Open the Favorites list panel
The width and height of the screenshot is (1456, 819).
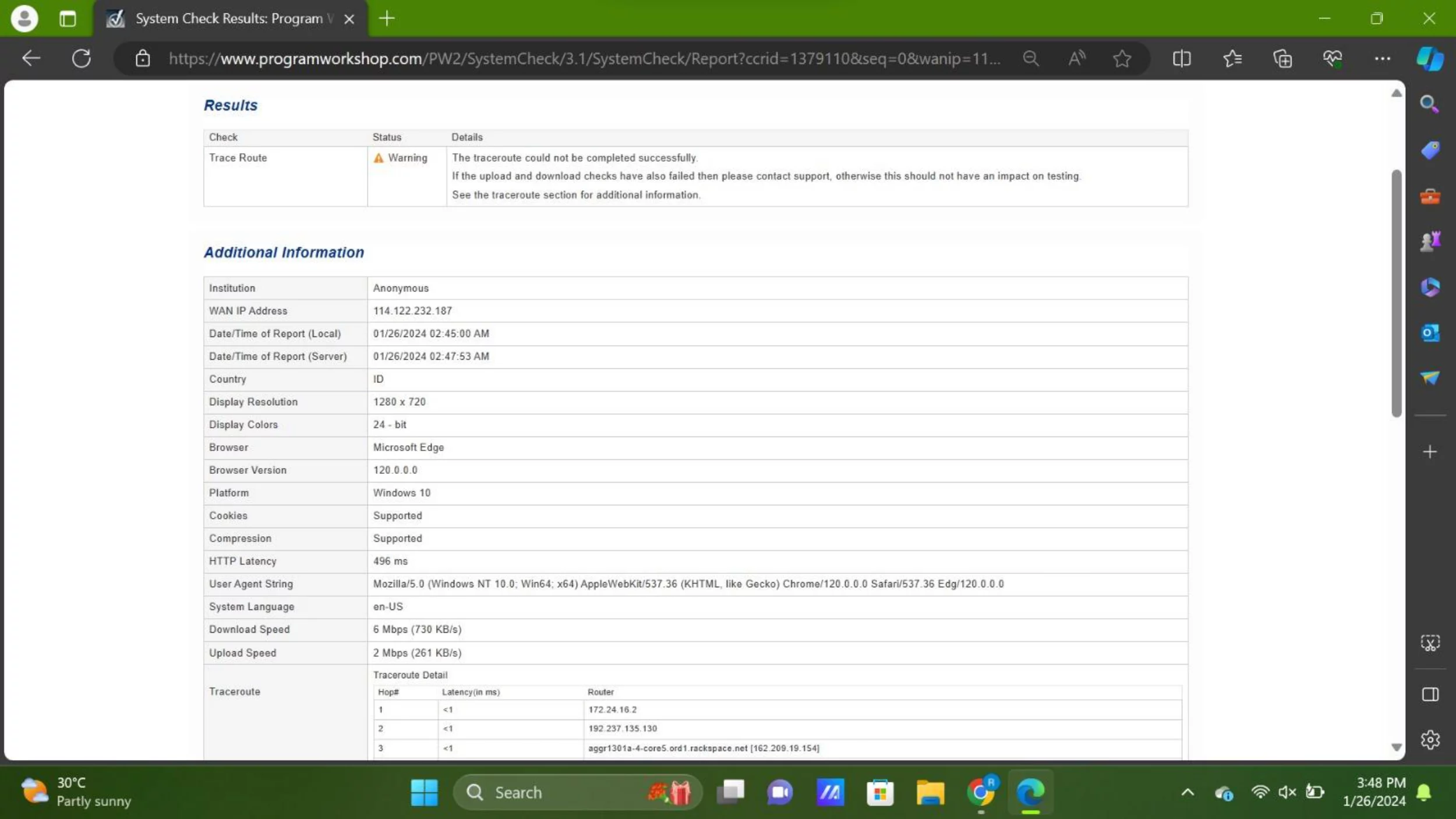click(x=1232, y=58)
